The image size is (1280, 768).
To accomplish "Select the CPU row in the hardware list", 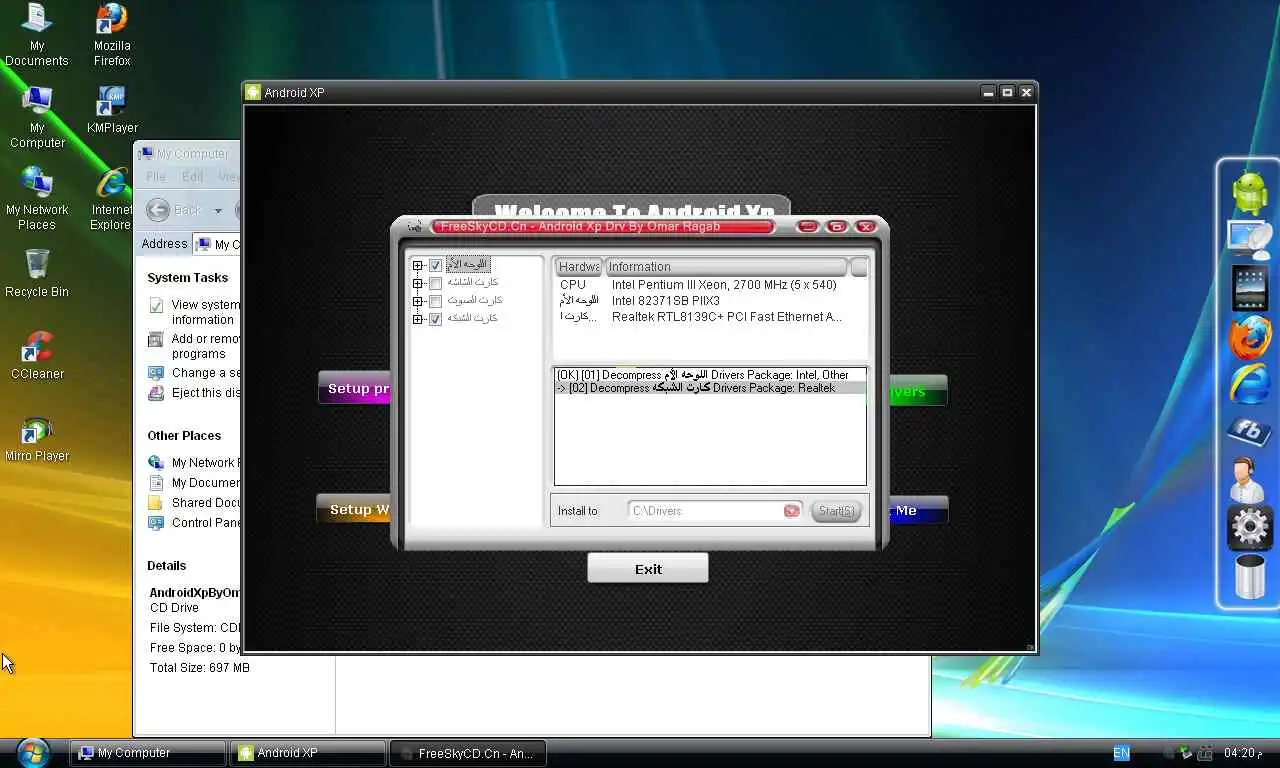I will [710, 285].
